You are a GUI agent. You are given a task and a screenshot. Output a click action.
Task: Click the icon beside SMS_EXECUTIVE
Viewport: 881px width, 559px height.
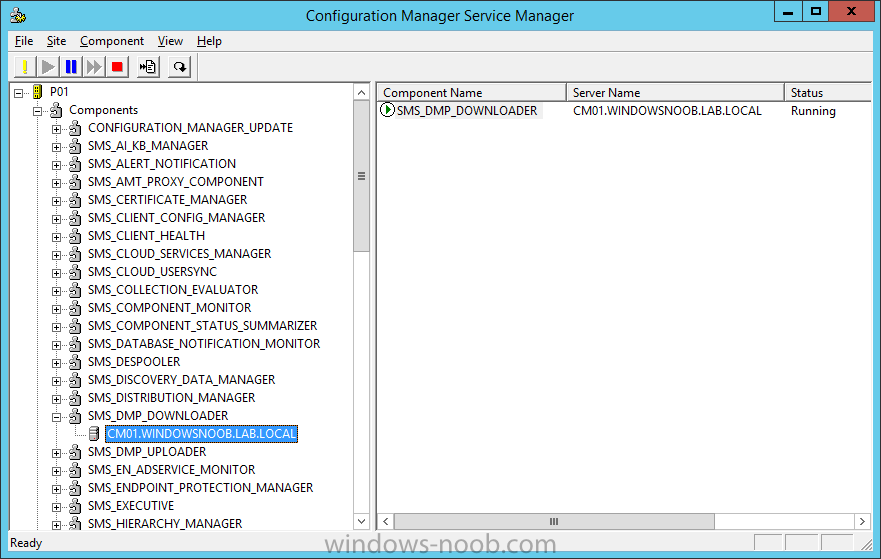[x=75, y=506]
